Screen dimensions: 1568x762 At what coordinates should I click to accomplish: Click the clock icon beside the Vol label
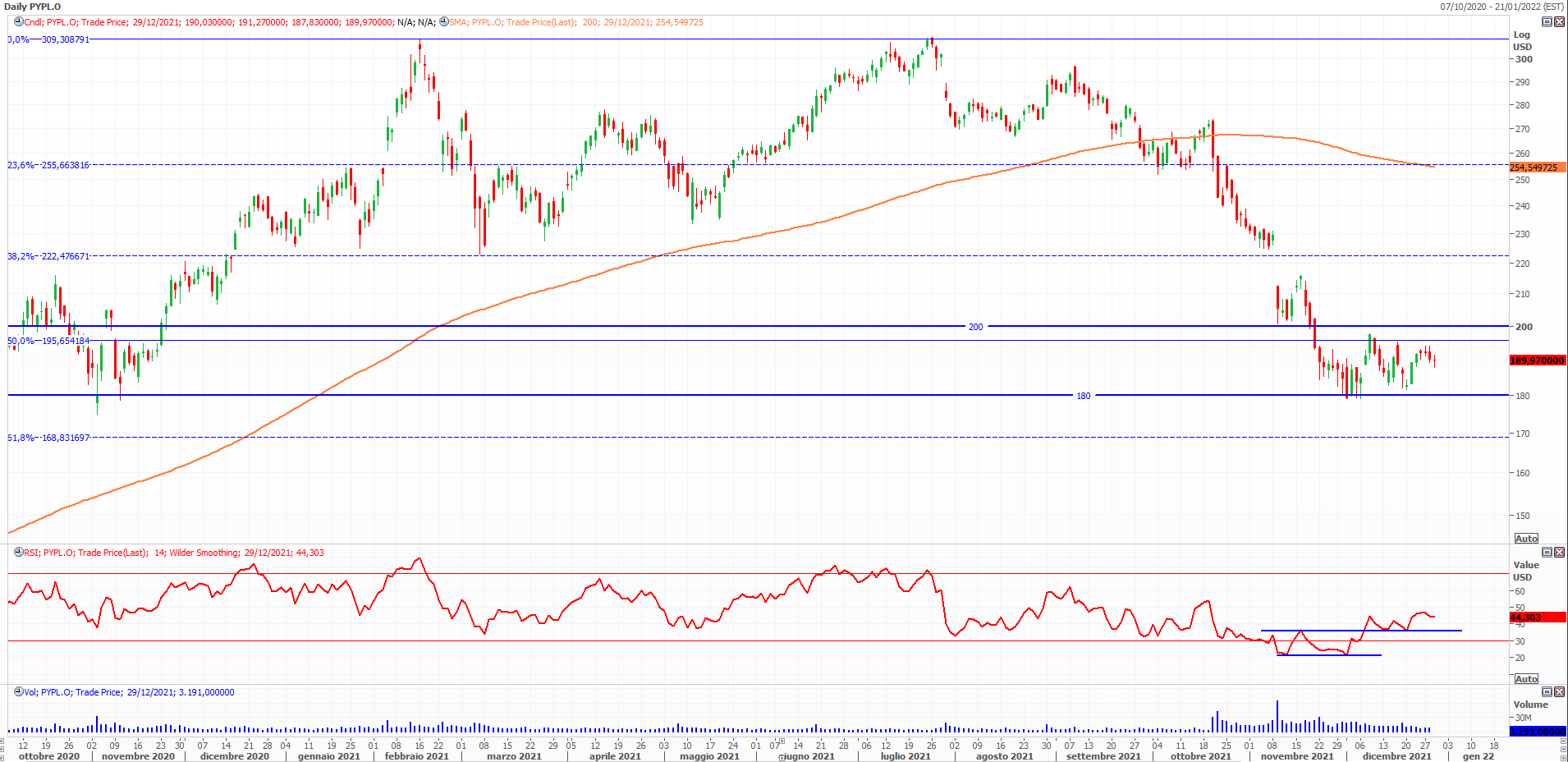[18, 692]
